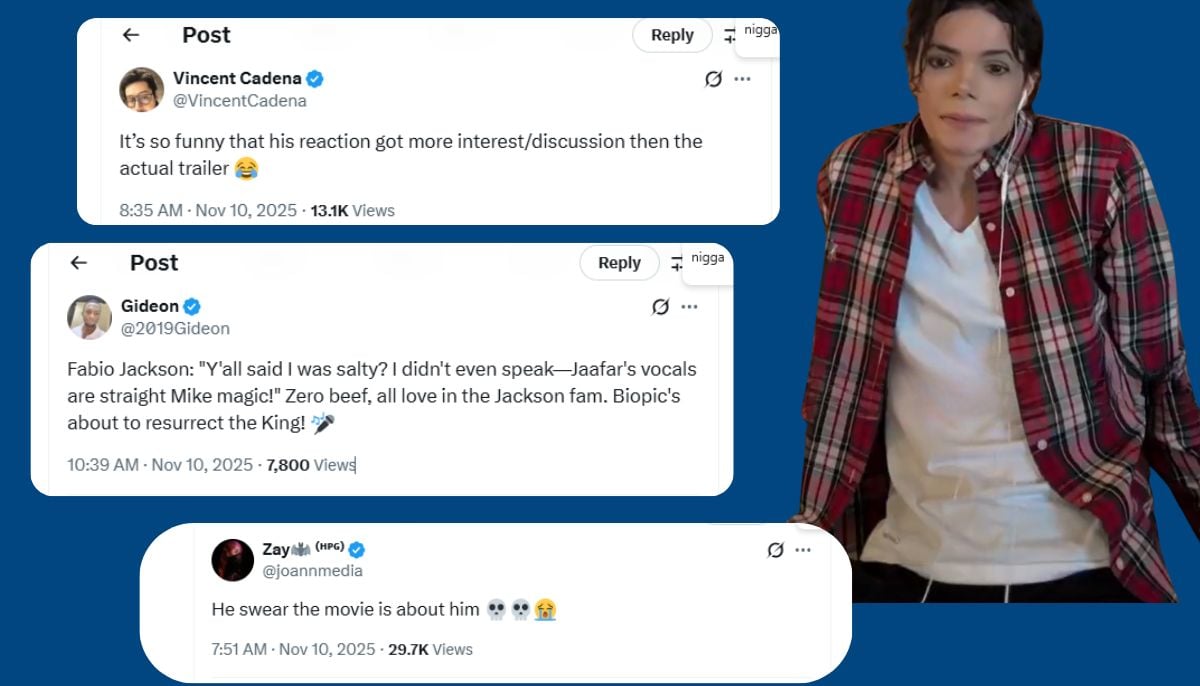The image size is (1200, 686).
Task: Click Reply button above Vincent Cadena post
Action: 672,35
